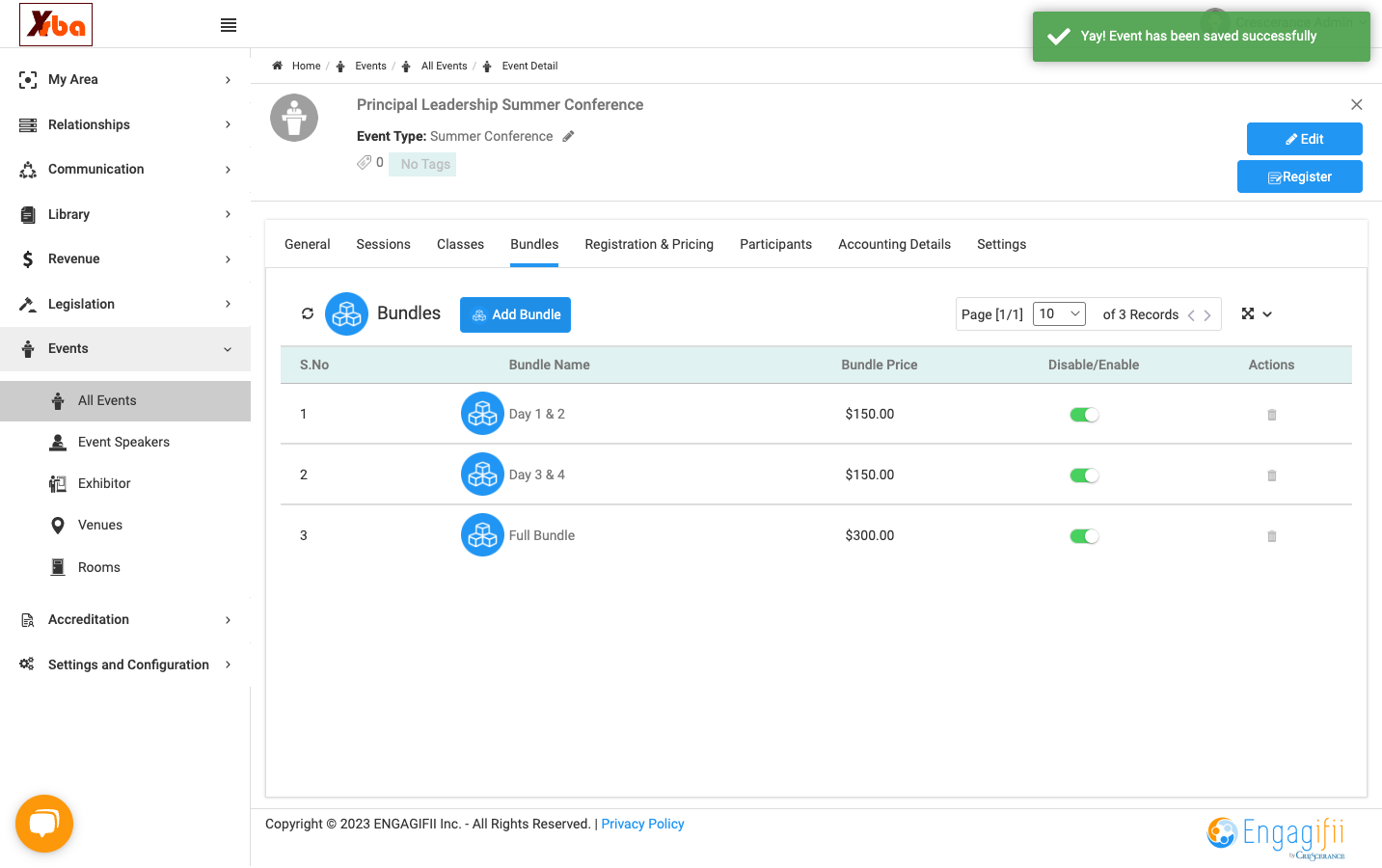Expand Settings and Configuration menu
The height and width of the screenshot is (868, 1382).
[x=125, y=665]
